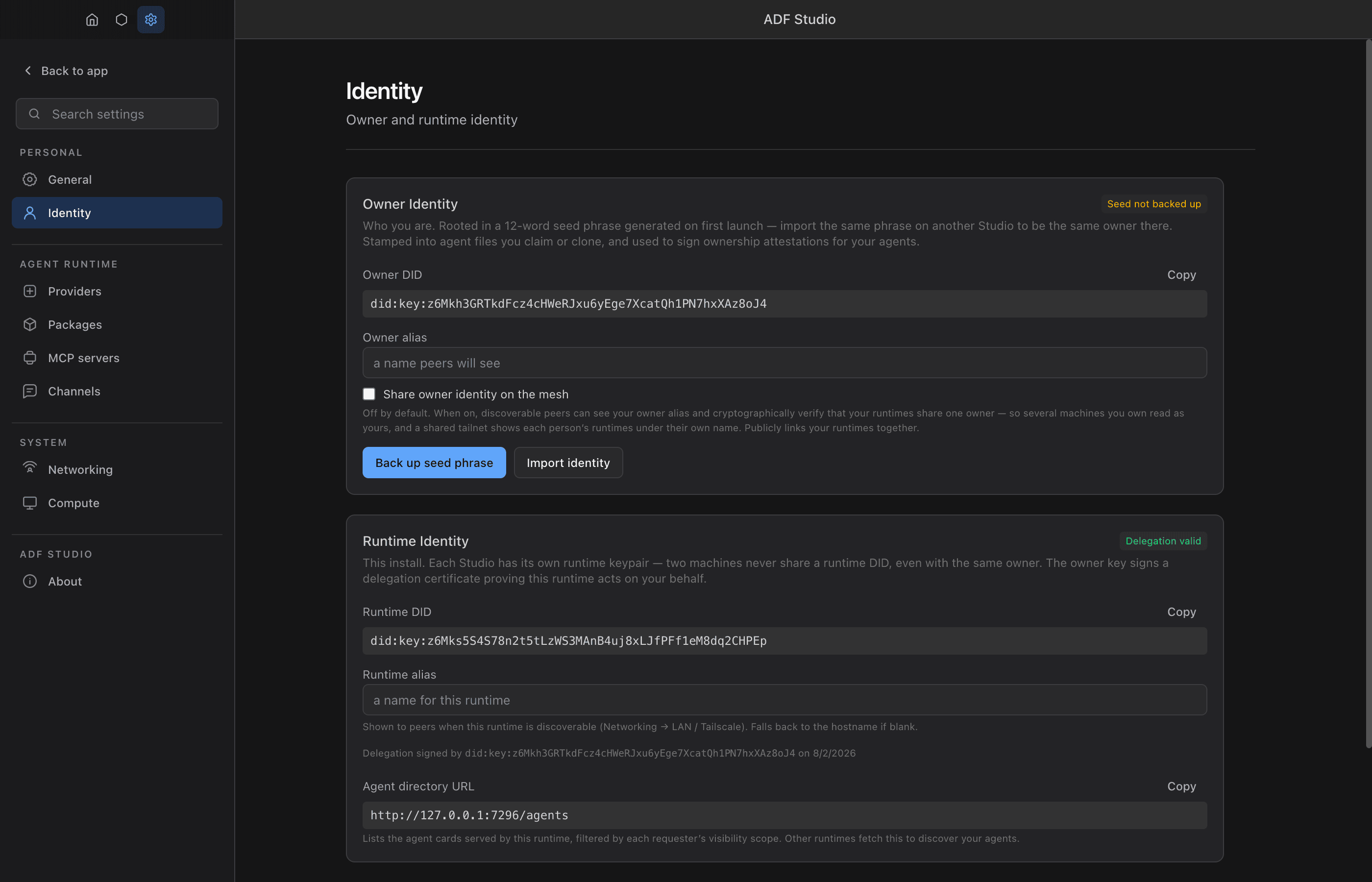Click the Networking wifi icon
The width and height of the screenshot is (1372, 882).
point(30,468)
